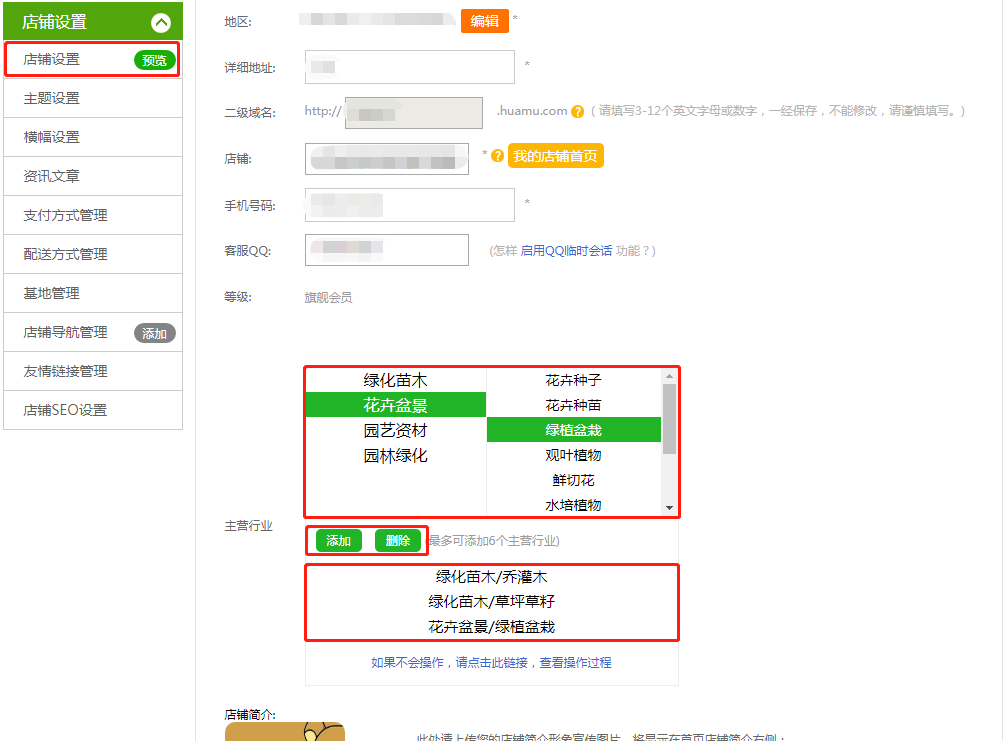This screenshot has width=1005, height=741.
Task: Click the 预览 badge beside 店铺设置
Action: pyautogui.click(x=154, y=60)
